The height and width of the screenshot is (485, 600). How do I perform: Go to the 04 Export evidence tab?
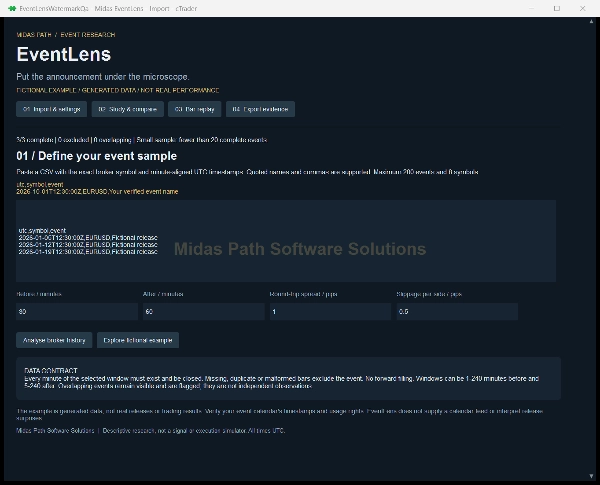click(260, 109)
